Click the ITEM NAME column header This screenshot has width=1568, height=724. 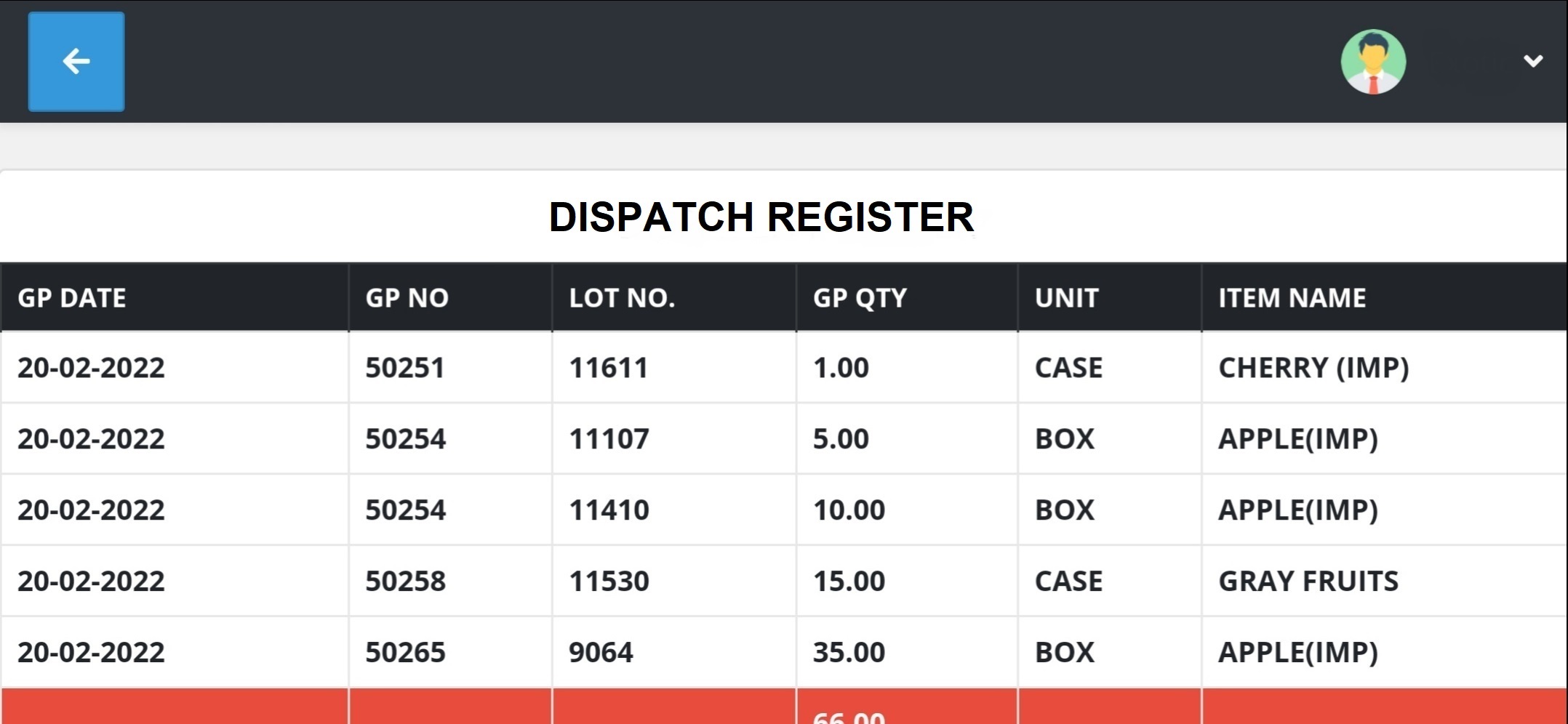[x=1292, y=298]
